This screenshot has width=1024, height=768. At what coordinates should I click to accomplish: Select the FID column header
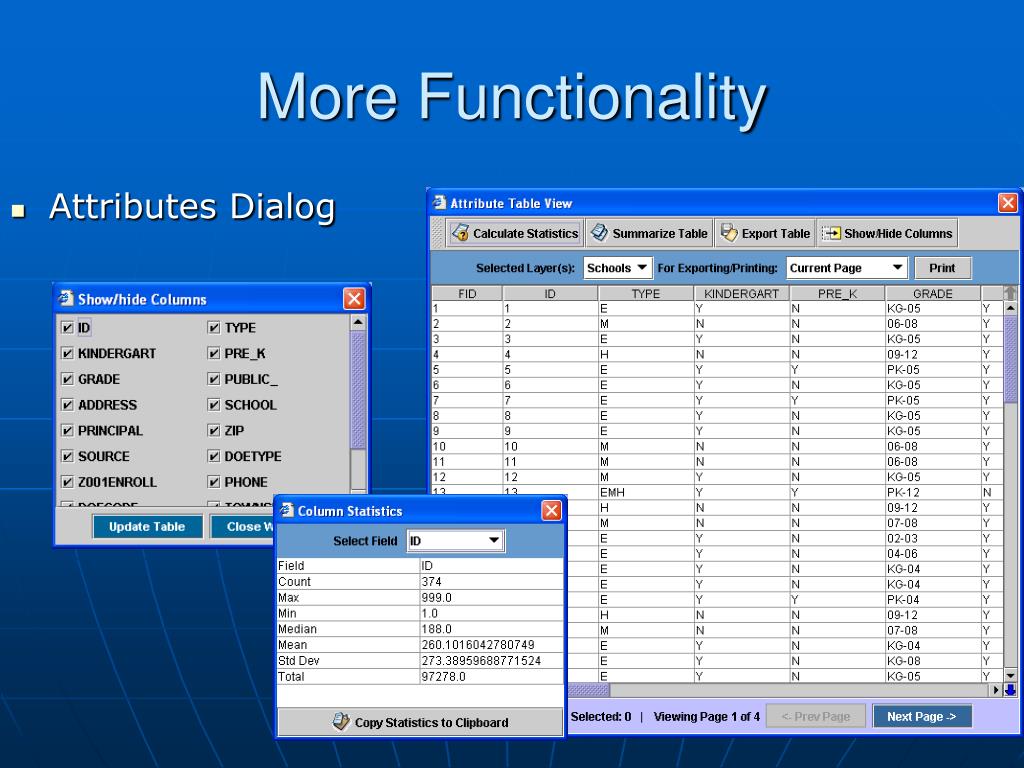point(467,293)
